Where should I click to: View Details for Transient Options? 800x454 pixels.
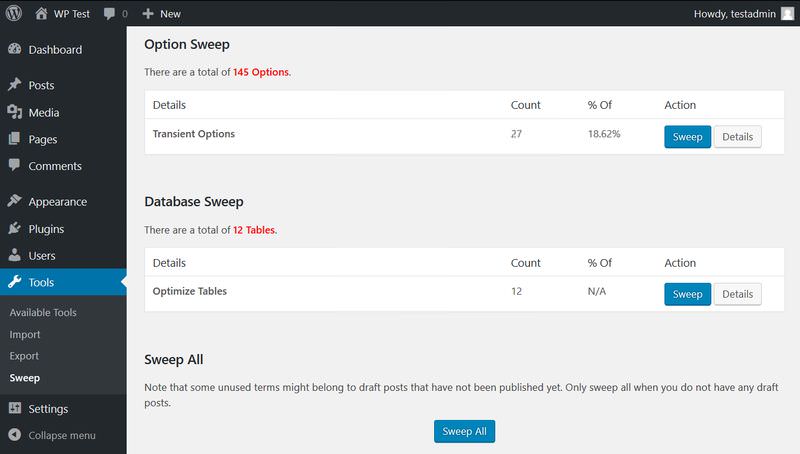[738, 137]
